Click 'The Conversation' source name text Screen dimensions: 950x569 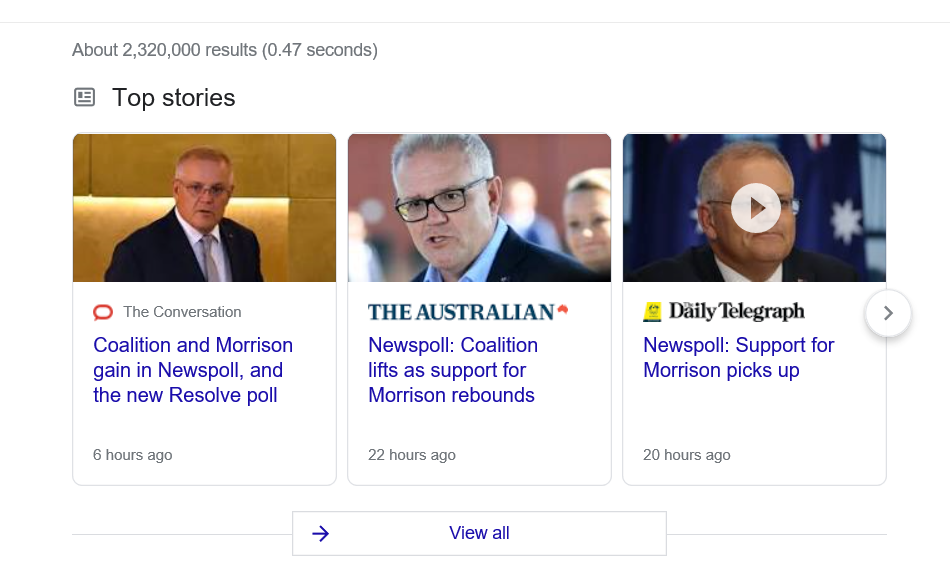point(182,312)
